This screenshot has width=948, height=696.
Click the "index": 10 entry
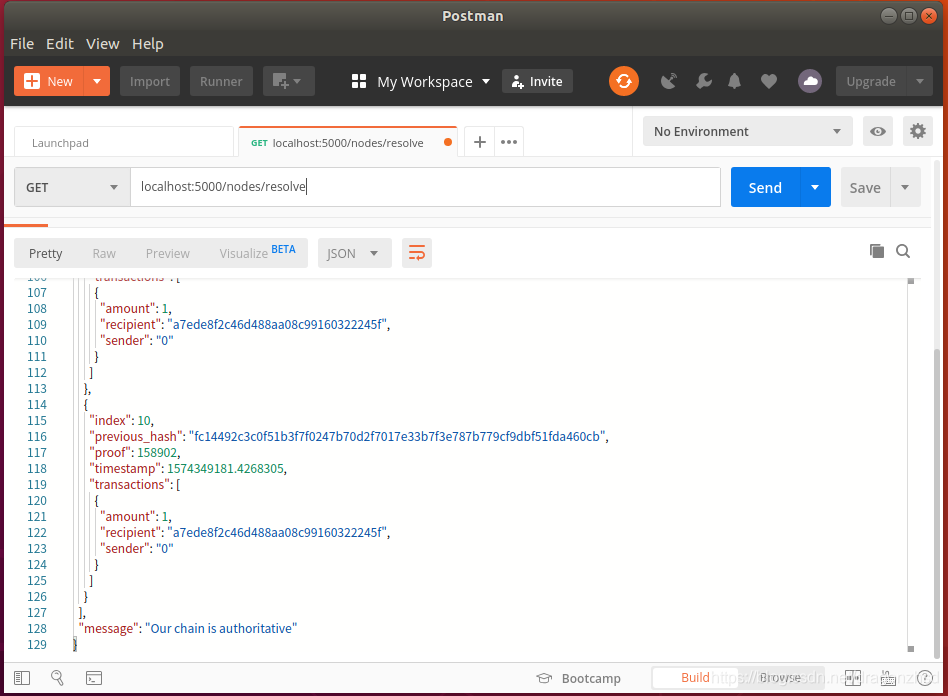tap(121, 420)
